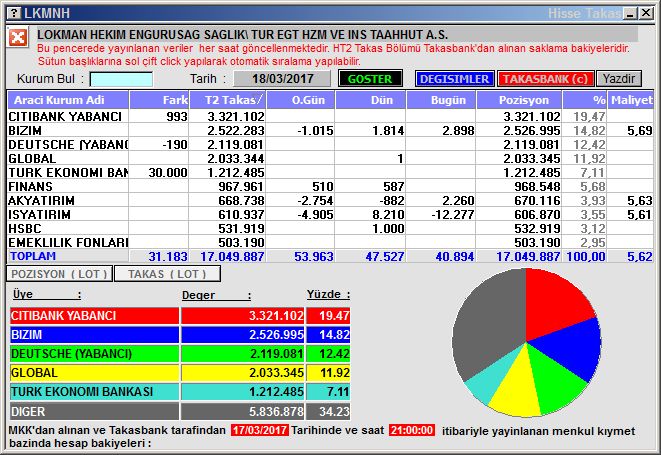Click the 21:00:00 time in footer
Viewport: 661px width, 455px height.
(412, 430)
